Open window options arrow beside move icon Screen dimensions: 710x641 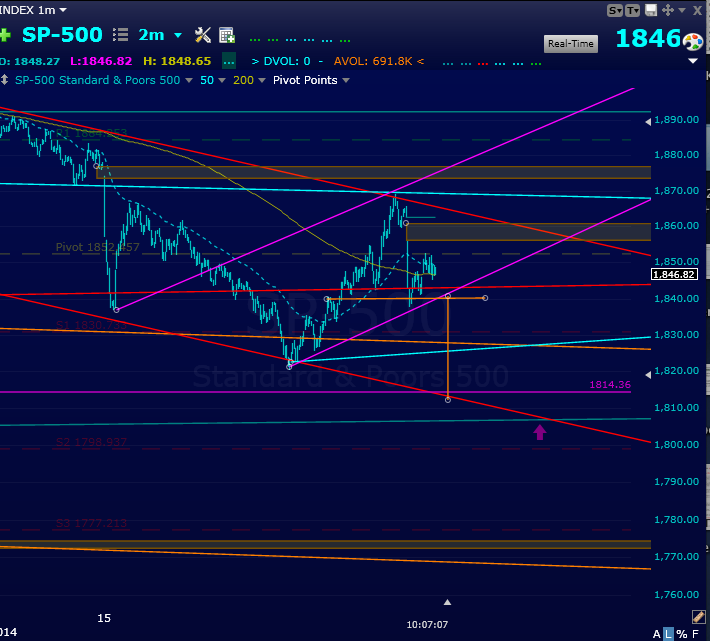682,10
